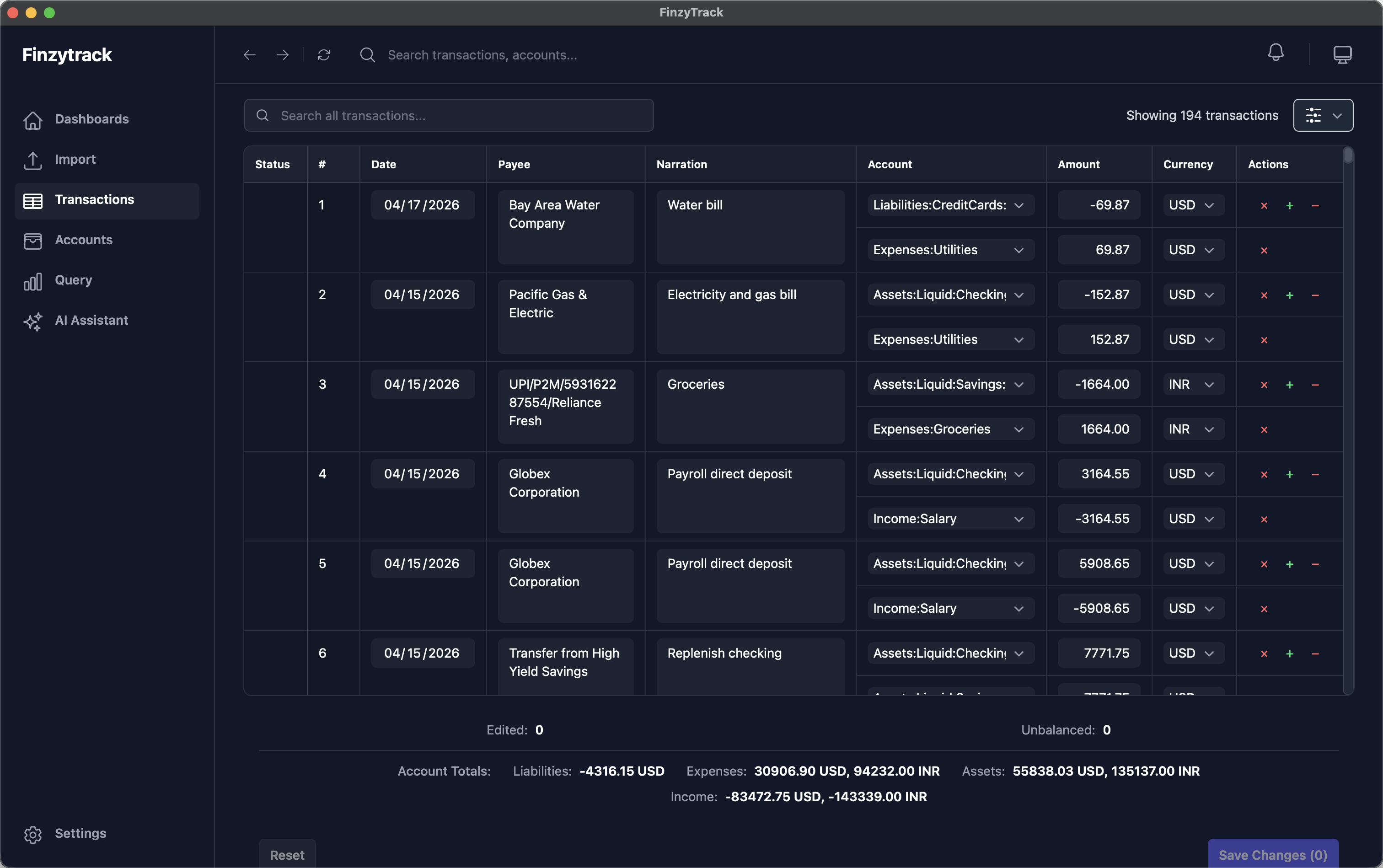Remove the 69.87 Expenses:Utilities posting

pos(1264,250)
